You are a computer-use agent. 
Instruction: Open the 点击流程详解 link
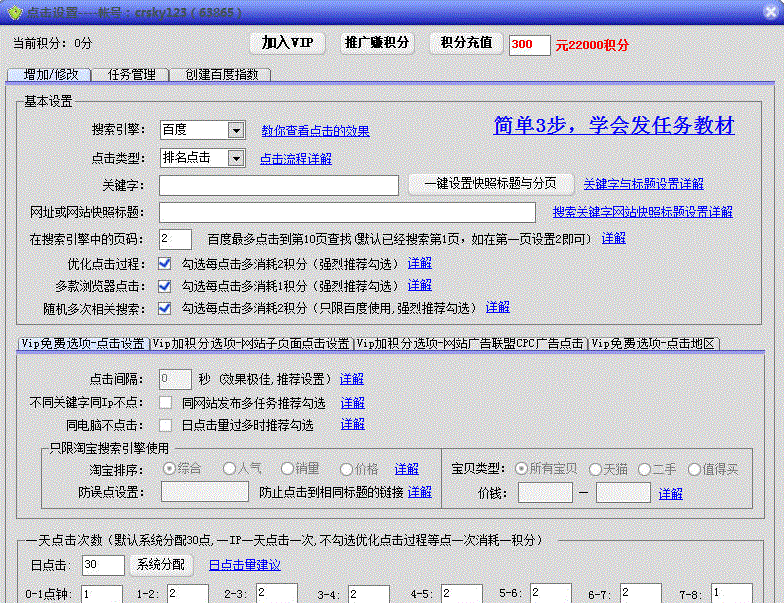pos(295,159)
